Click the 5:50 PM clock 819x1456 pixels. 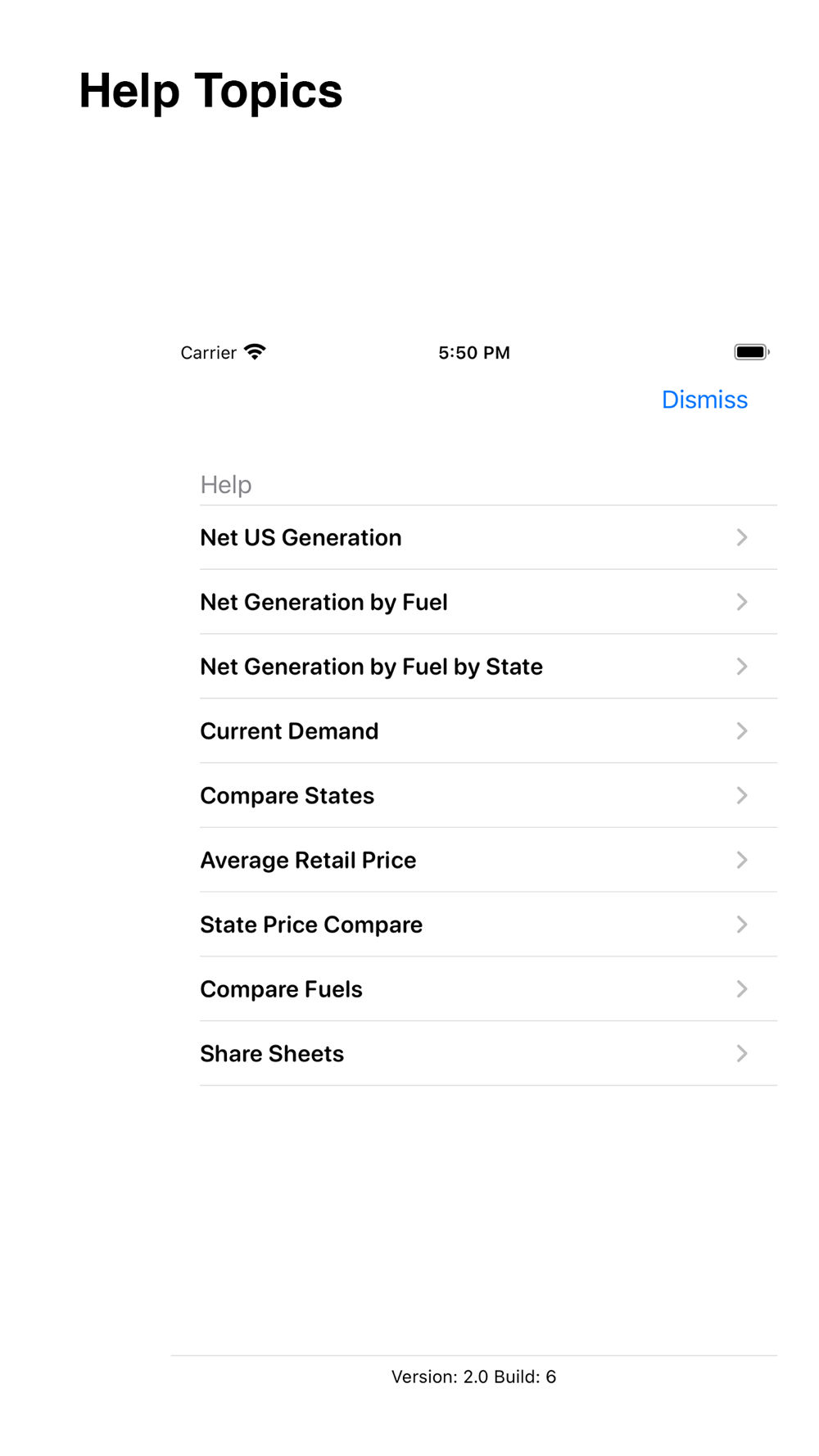click(474, 353)
